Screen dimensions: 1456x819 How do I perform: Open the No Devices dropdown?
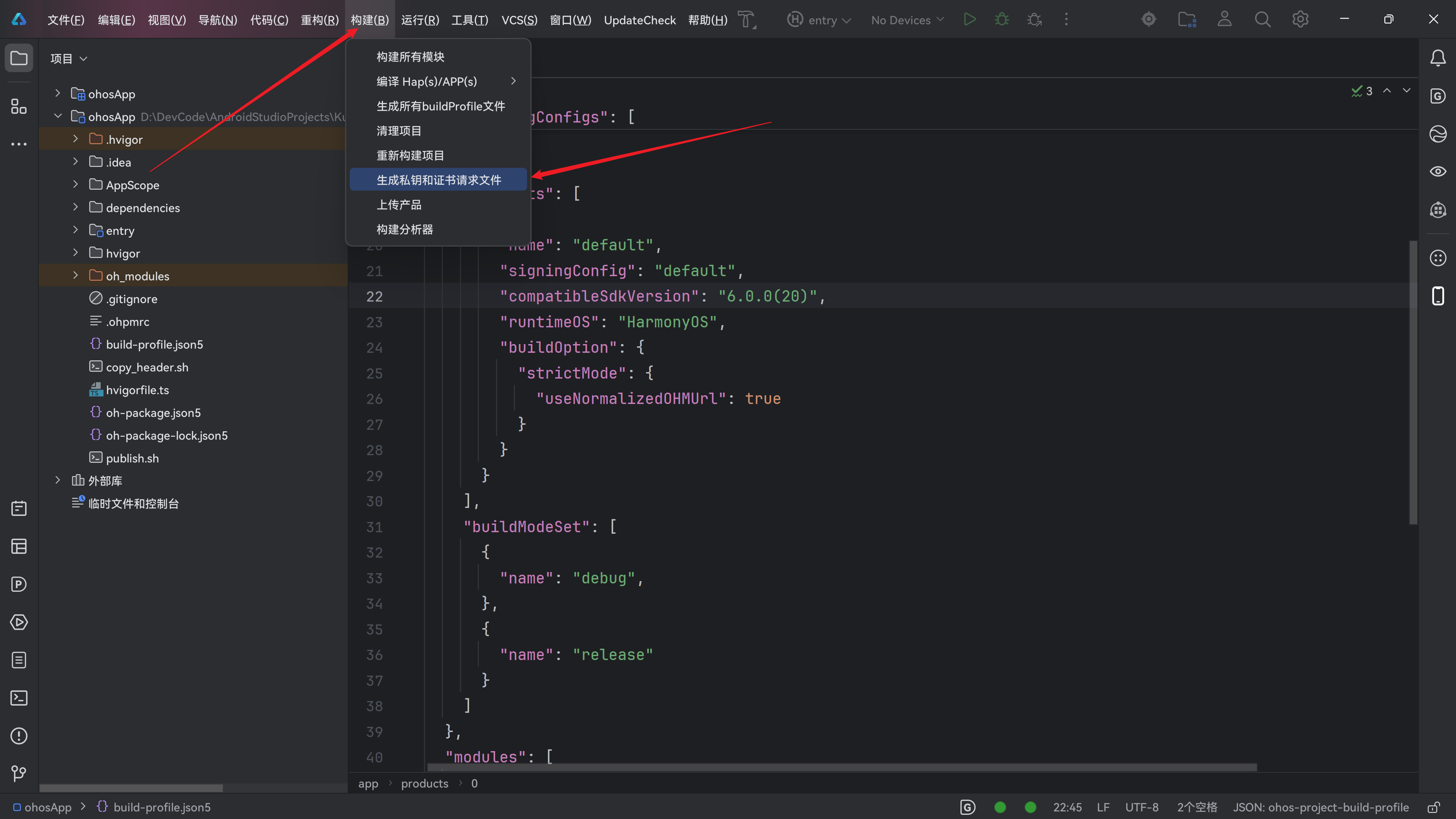pyautogui.click(x=907, y=20)
